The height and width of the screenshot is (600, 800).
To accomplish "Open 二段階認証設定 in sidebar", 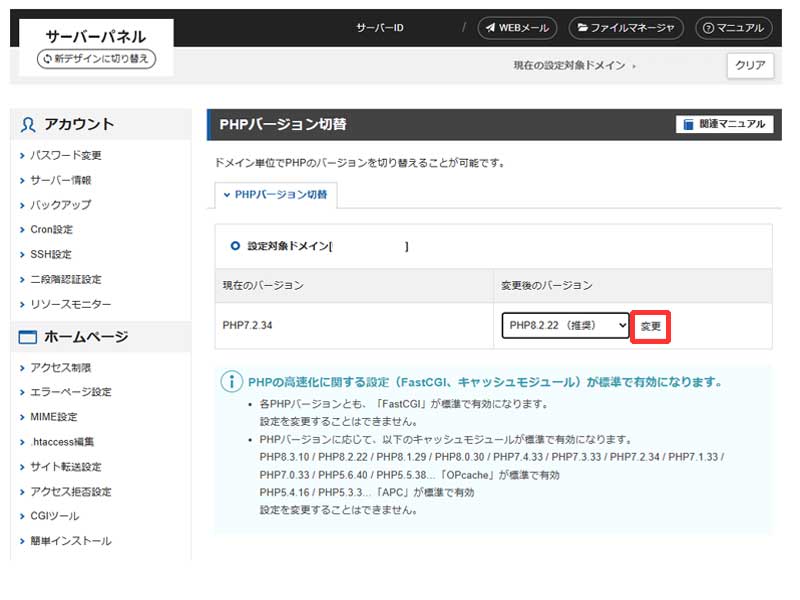I will click(x=66, y=279).
